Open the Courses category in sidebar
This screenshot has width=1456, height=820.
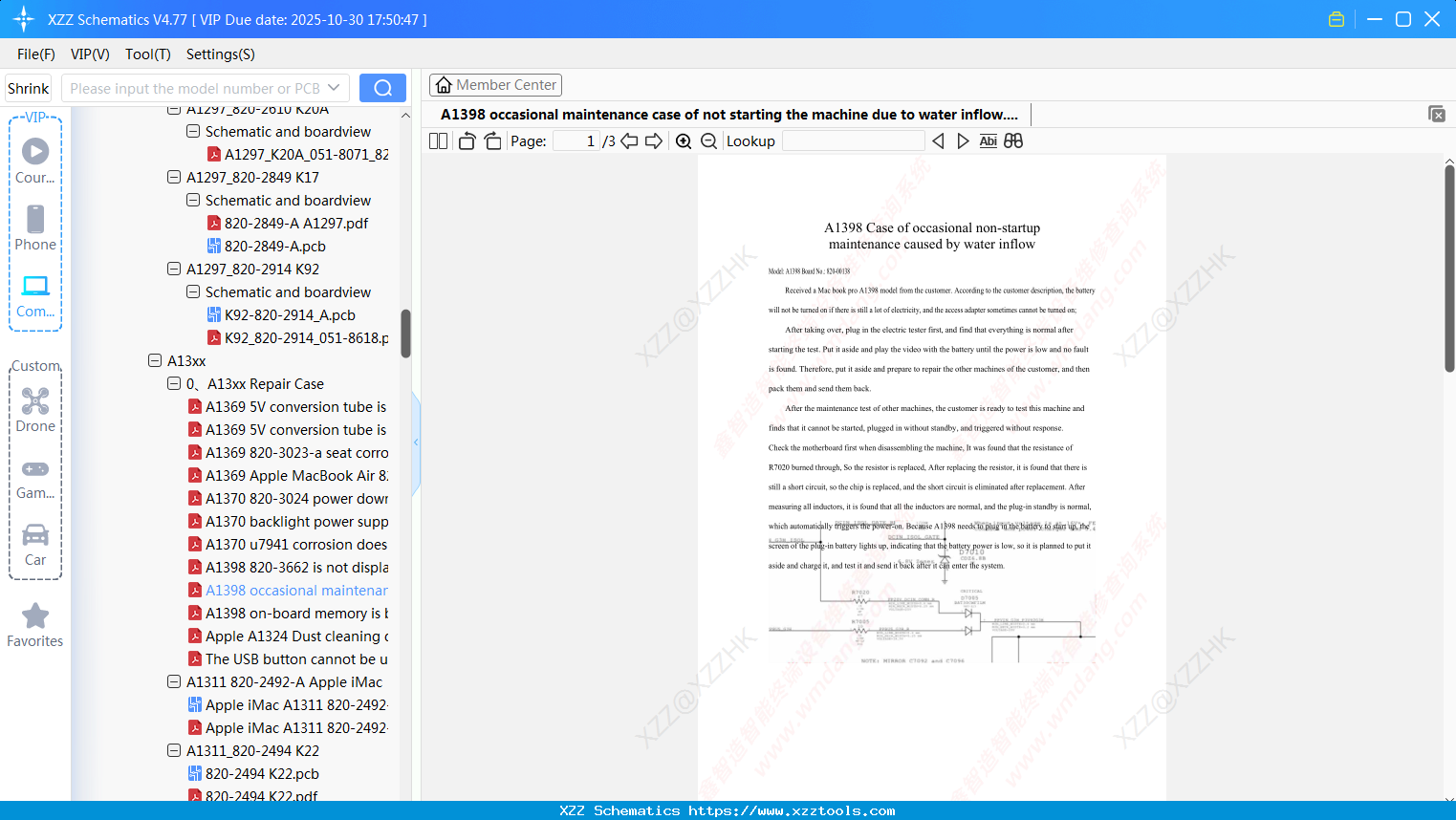click(x=35, y=161)
